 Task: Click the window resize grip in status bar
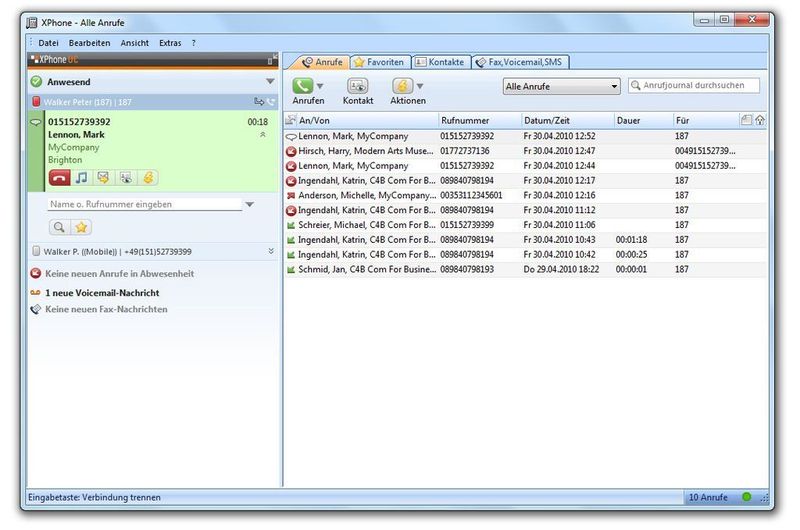(764, 498)
